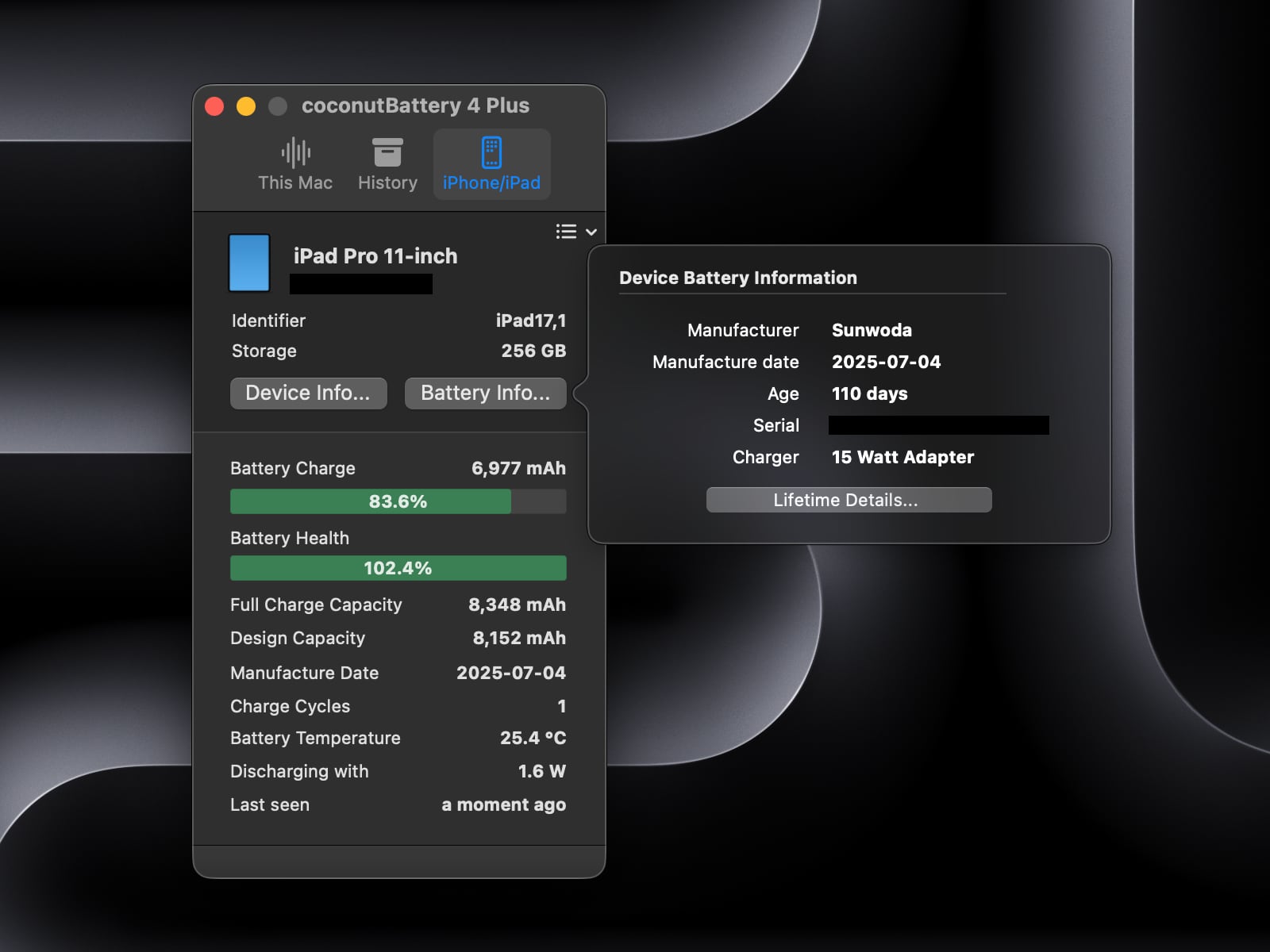Select the redacted Serial value
This screenshot has width=1270, height=952.
point(938,425)
